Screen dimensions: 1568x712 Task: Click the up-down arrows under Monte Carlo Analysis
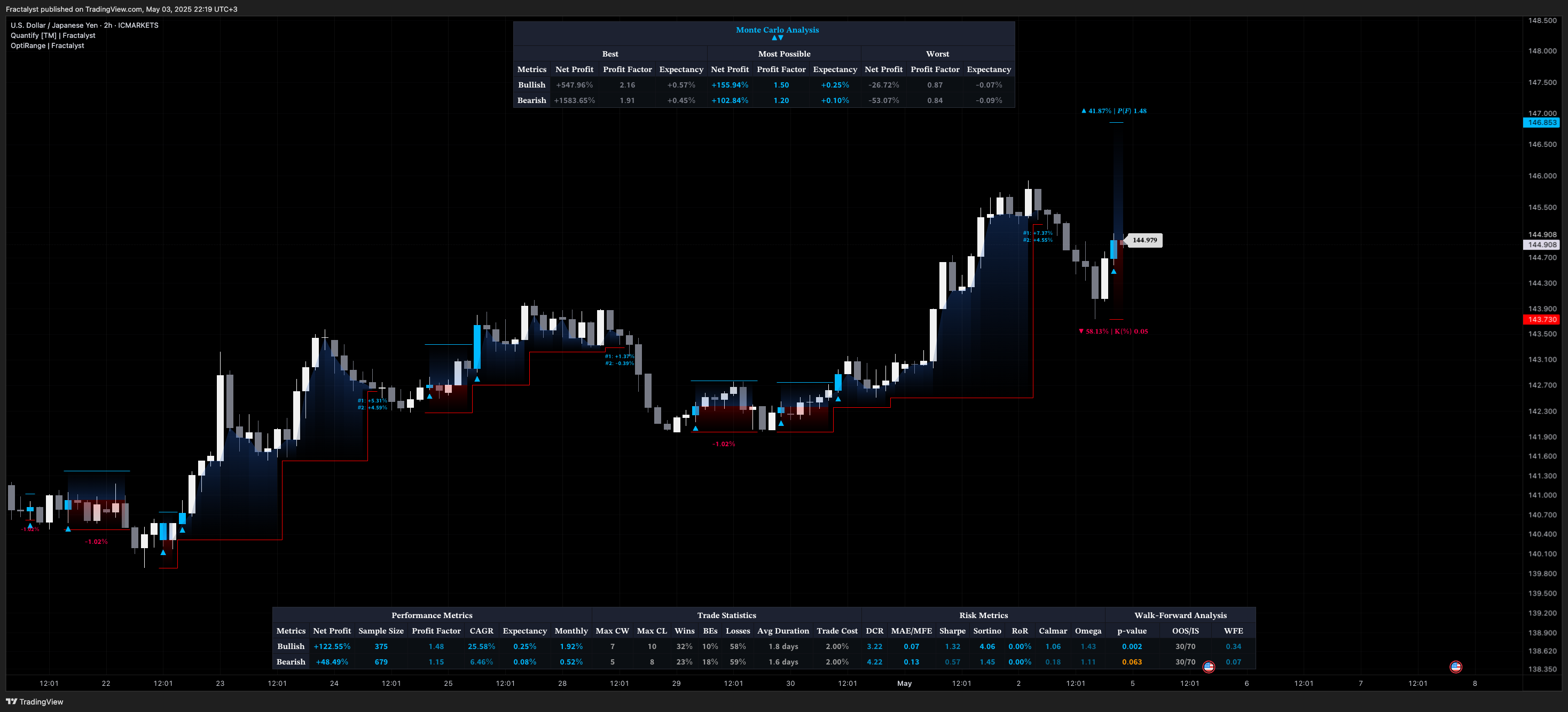[x=777, y=38]
